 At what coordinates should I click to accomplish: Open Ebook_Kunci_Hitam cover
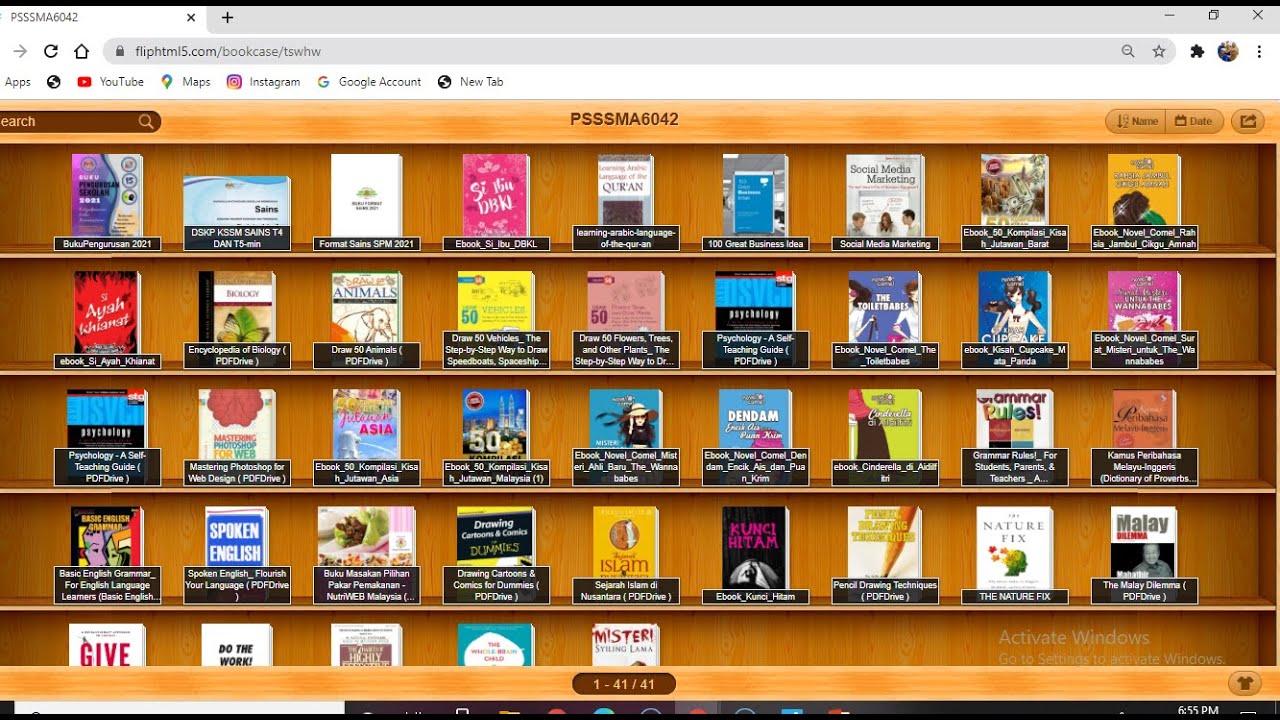click(x=755, y=555)
